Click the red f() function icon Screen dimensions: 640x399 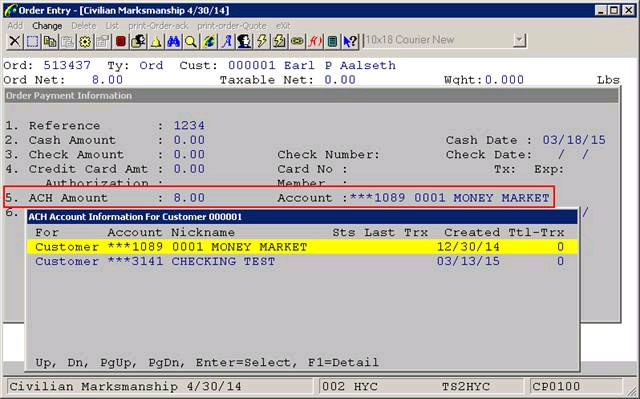tap(315, 41)
